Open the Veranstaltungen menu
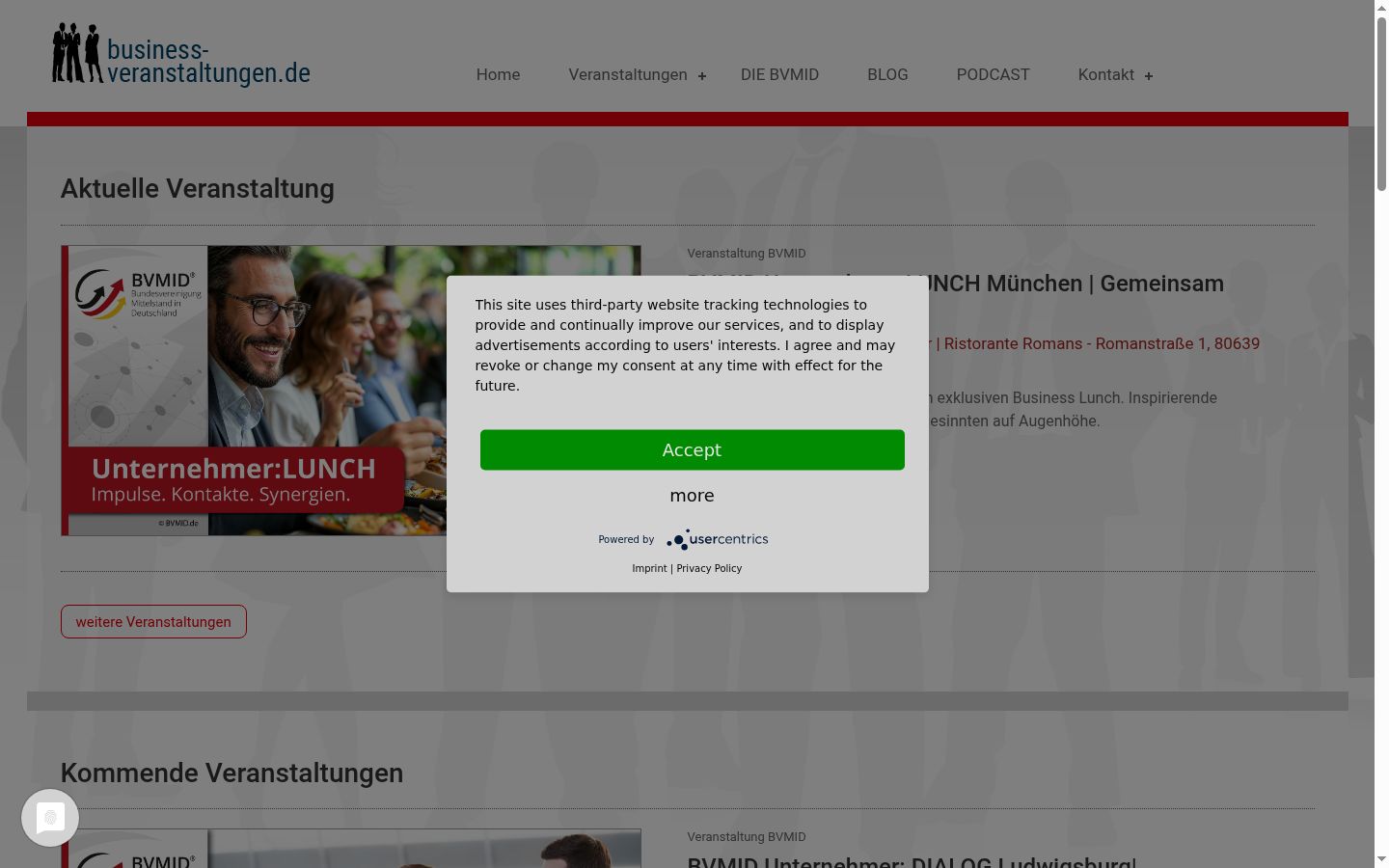The image size is (1389, 868). (x=628, y=75)
